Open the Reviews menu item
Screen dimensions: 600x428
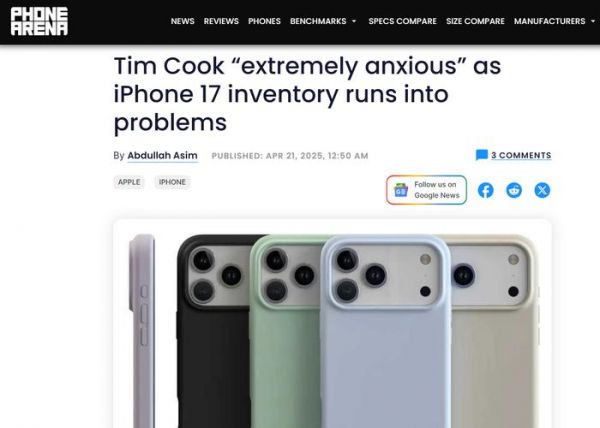[221, 21]
